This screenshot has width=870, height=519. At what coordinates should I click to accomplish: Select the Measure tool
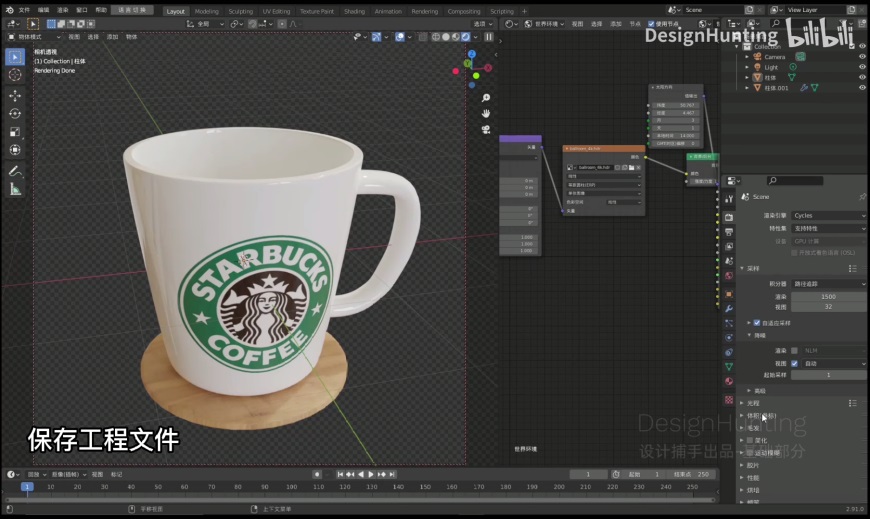pos(15,189)
